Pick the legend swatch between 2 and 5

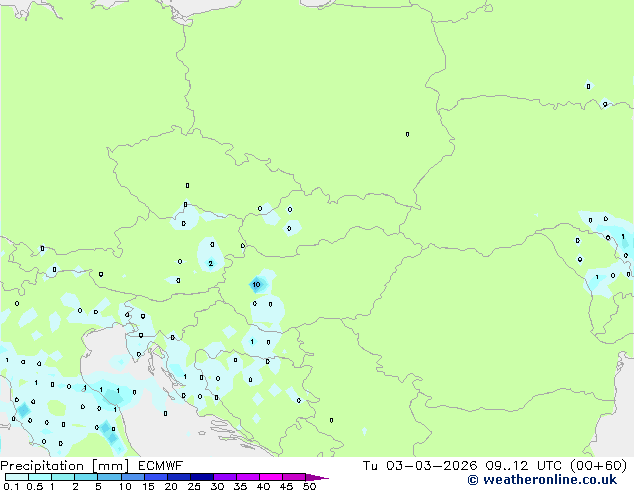click(86, 477)
